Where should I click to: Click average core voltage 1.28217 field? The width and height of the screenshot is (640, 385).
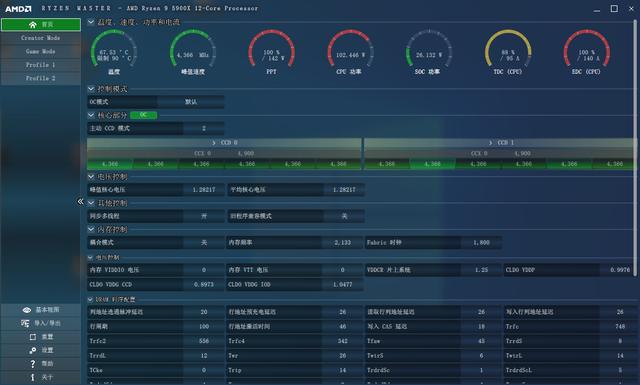pyautogui.click(x=344, y=190)
